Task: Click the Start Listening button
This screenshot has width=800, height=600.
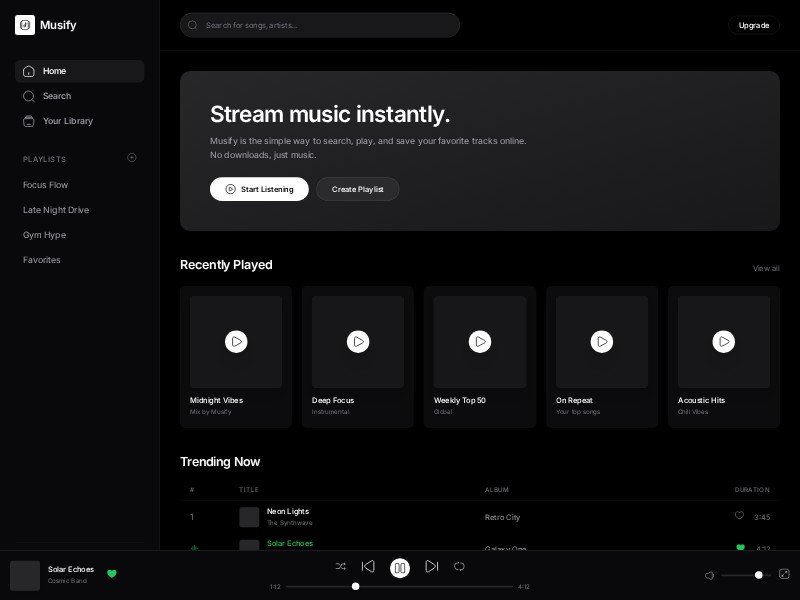Action: coord(259,189)
